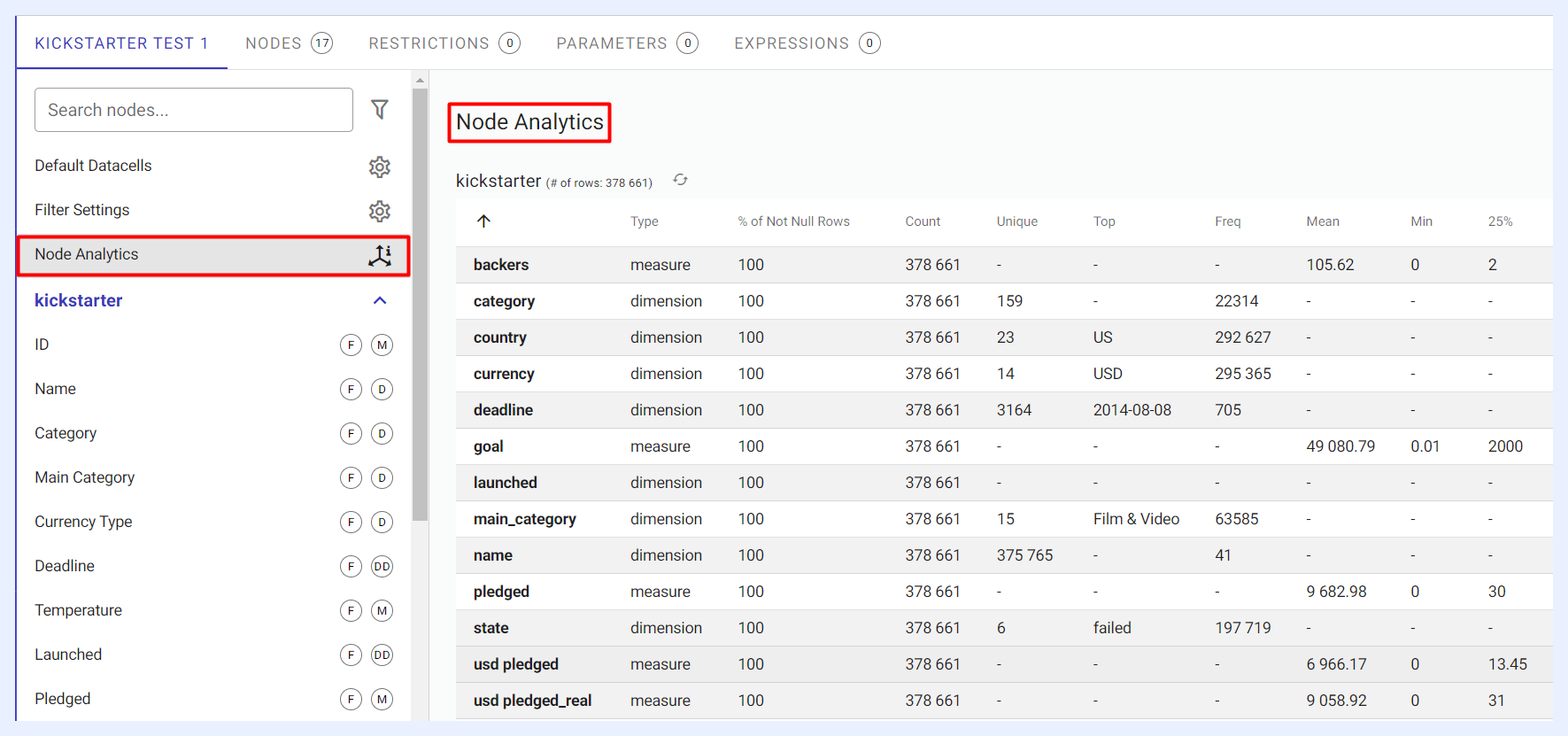Select the Currency Type node

point(83,522)
